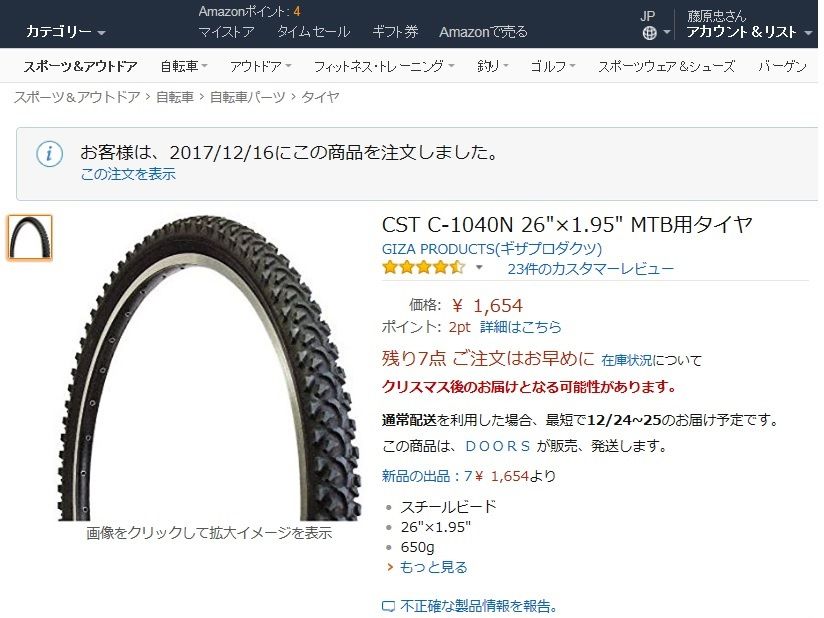Click the 詳細はこちら points link
This screenshot has width=824, height=618.
pos(521,327)
